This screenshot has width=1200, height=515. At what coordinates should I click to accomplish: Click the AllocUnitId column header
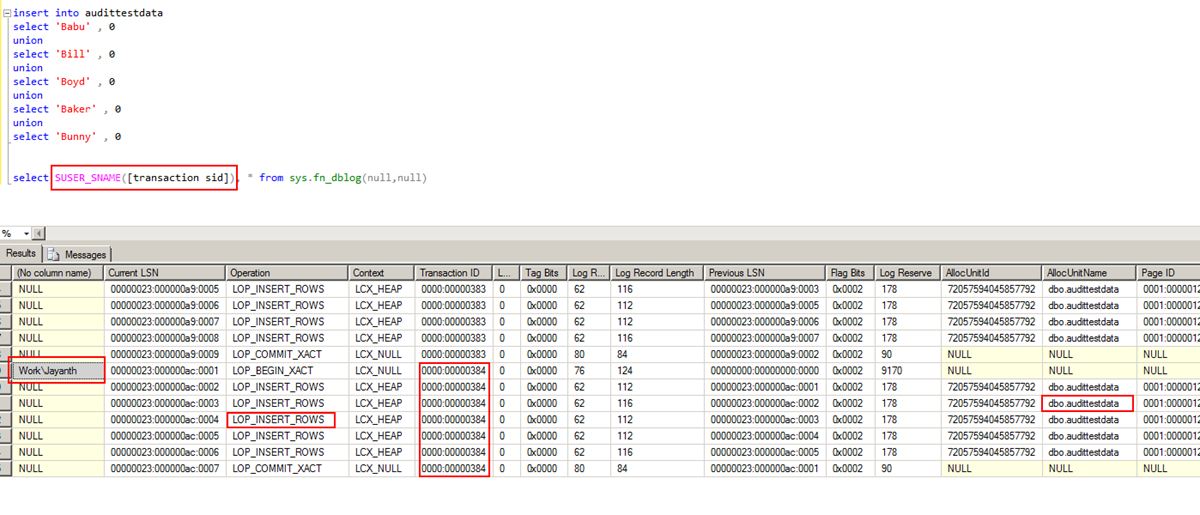point(992,272)
